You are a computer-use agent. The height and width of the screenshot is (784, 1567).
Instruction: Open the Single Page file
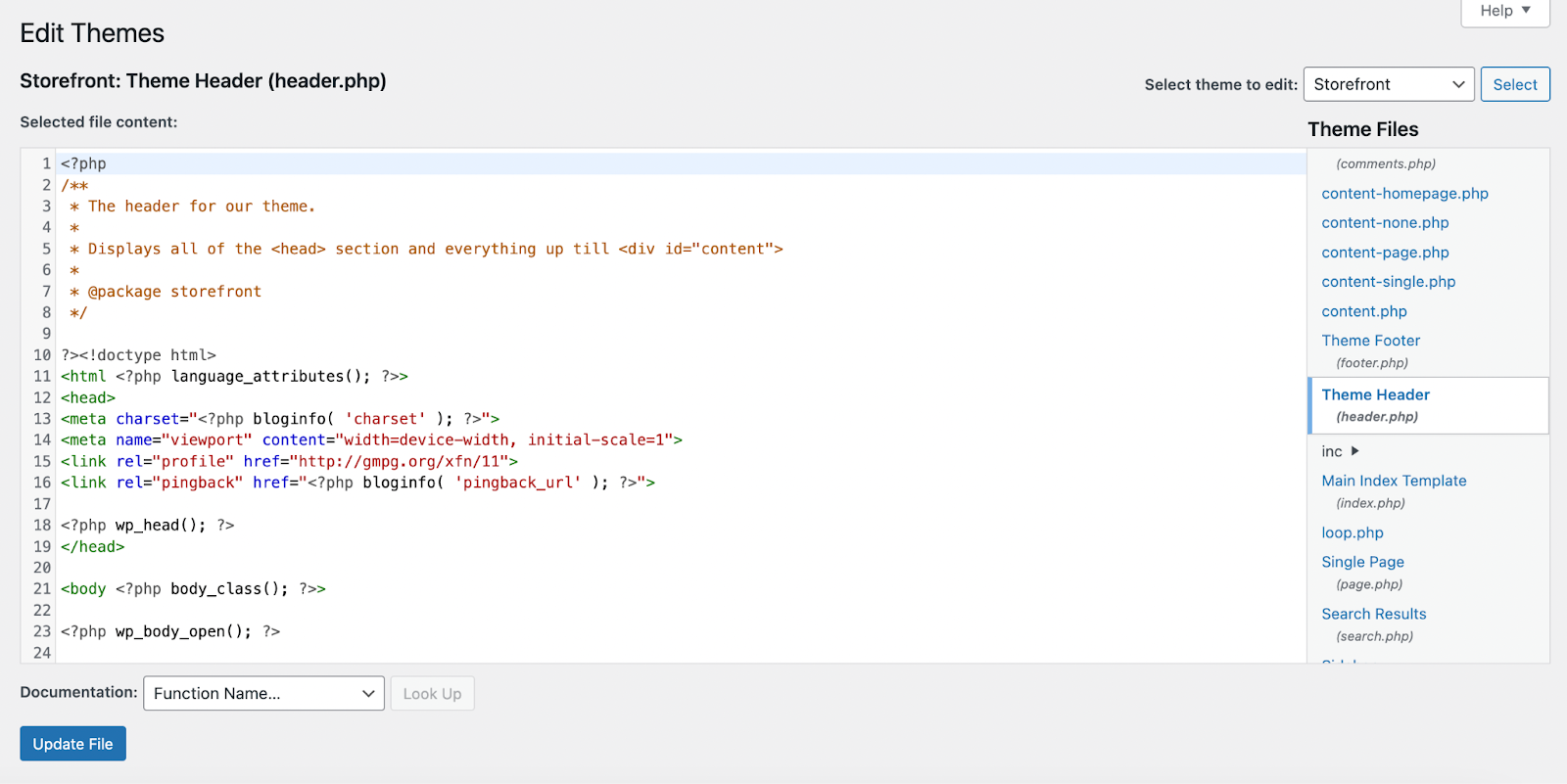pos(1362,562)
